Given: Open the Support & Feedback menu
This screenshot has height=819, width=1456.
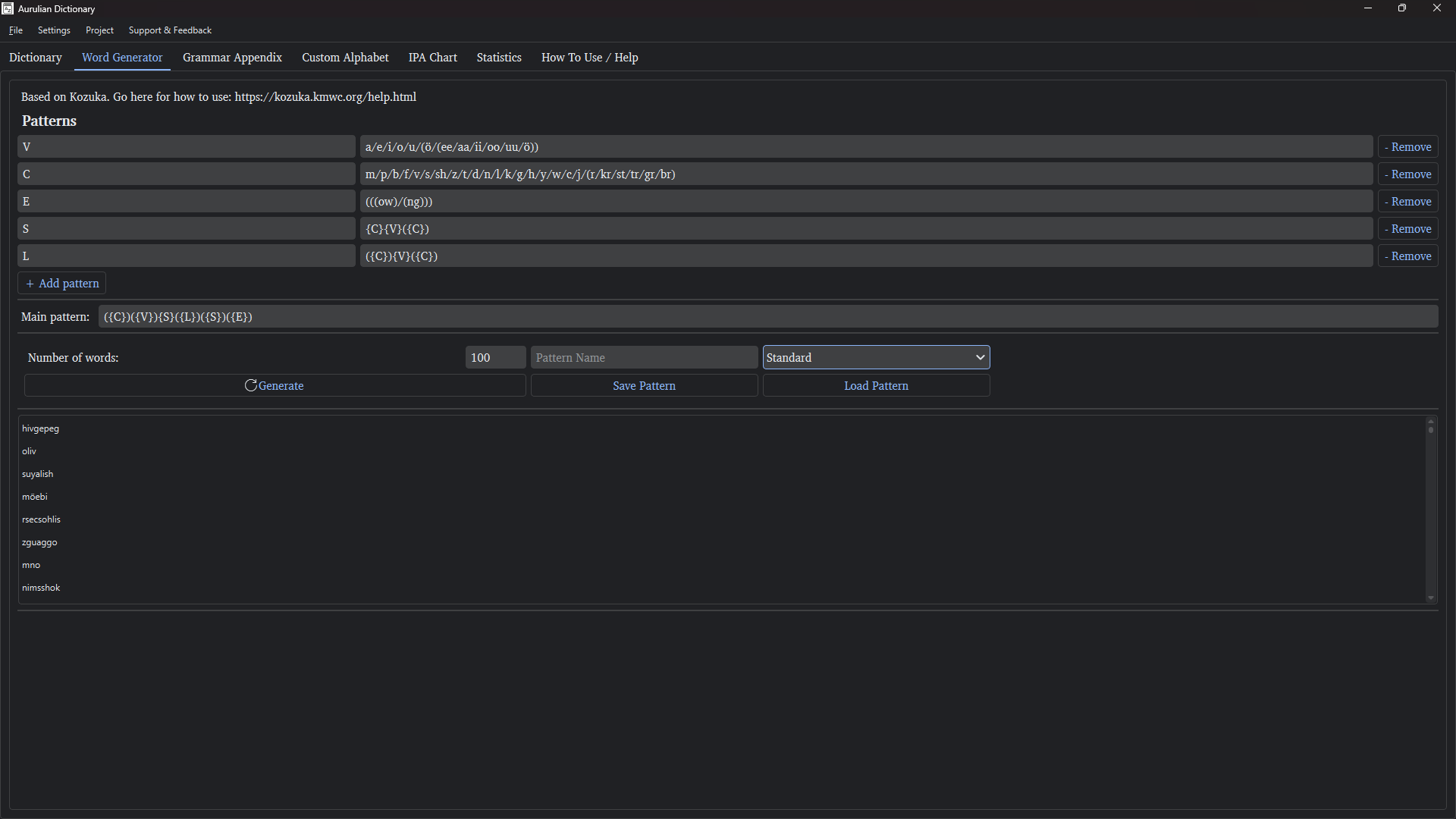Looking at the screenshot, I should (x=170, y=30).
